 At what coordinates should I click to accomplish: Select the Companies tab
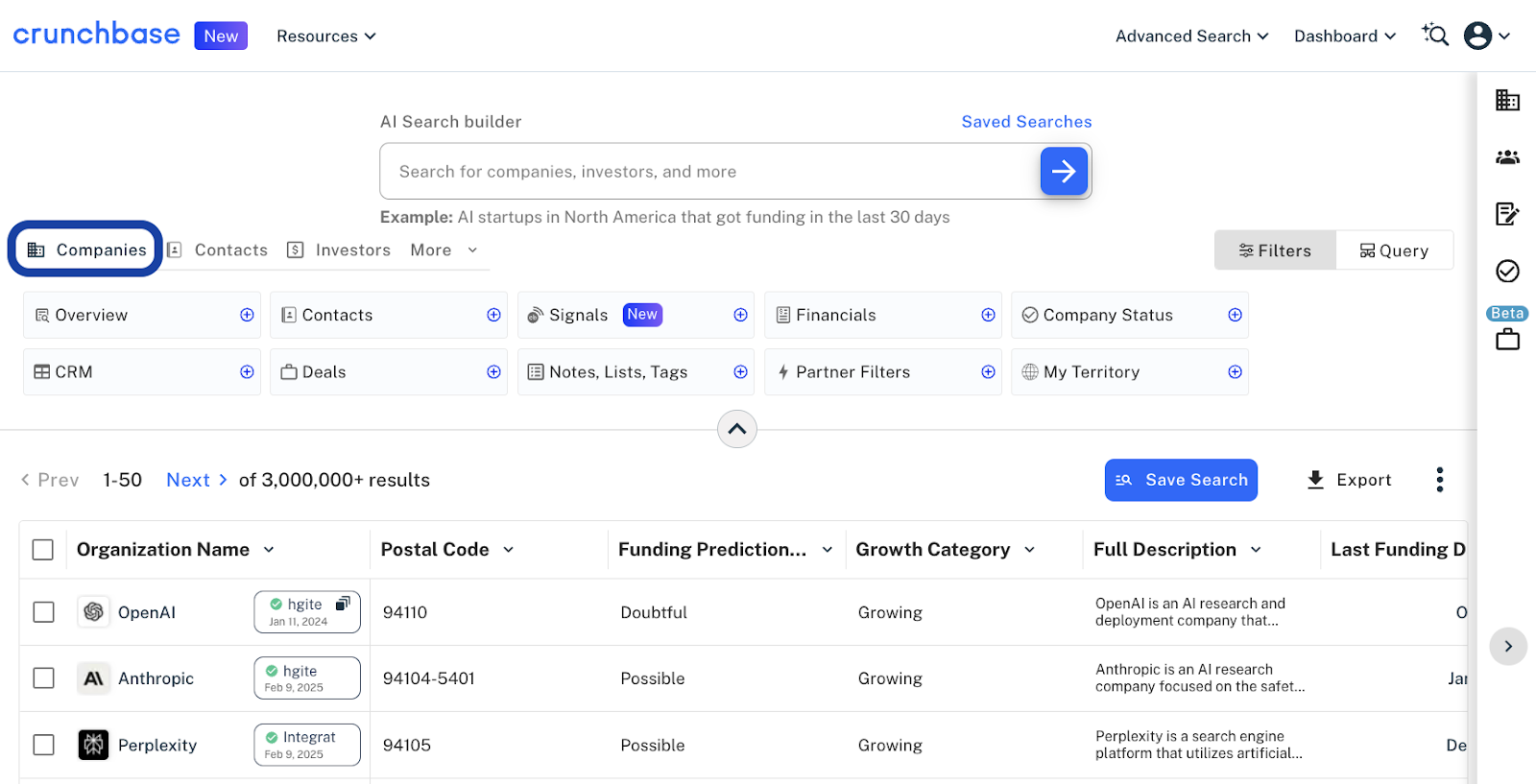coord(86,249)
